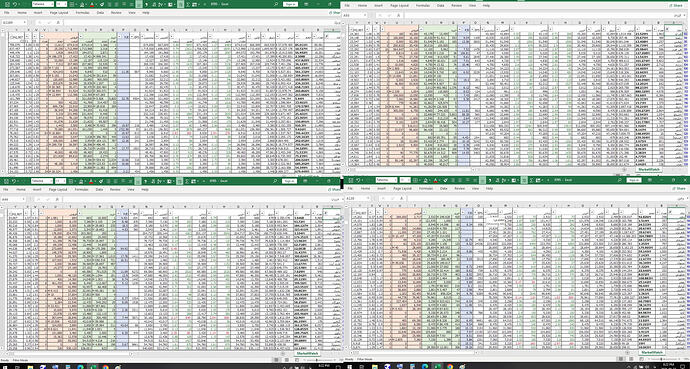Image resolution: width=690 pixels, height=369 pixels.
Task: Open column W filter arrow, top-left window
Action: tap(35, 37)
